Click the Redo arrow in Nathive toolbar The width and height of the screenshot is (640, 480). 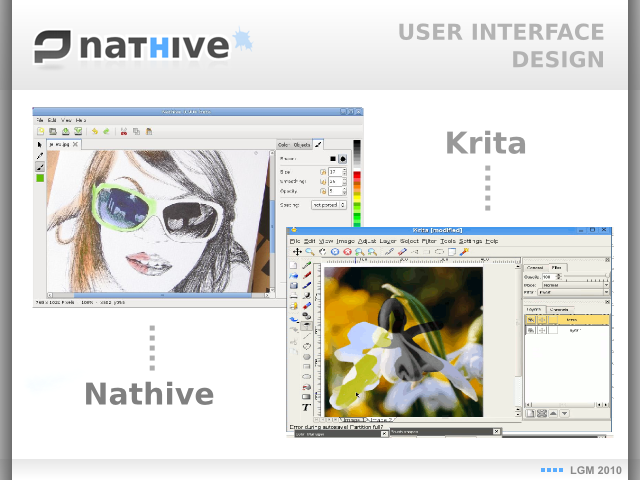[107, 131]
